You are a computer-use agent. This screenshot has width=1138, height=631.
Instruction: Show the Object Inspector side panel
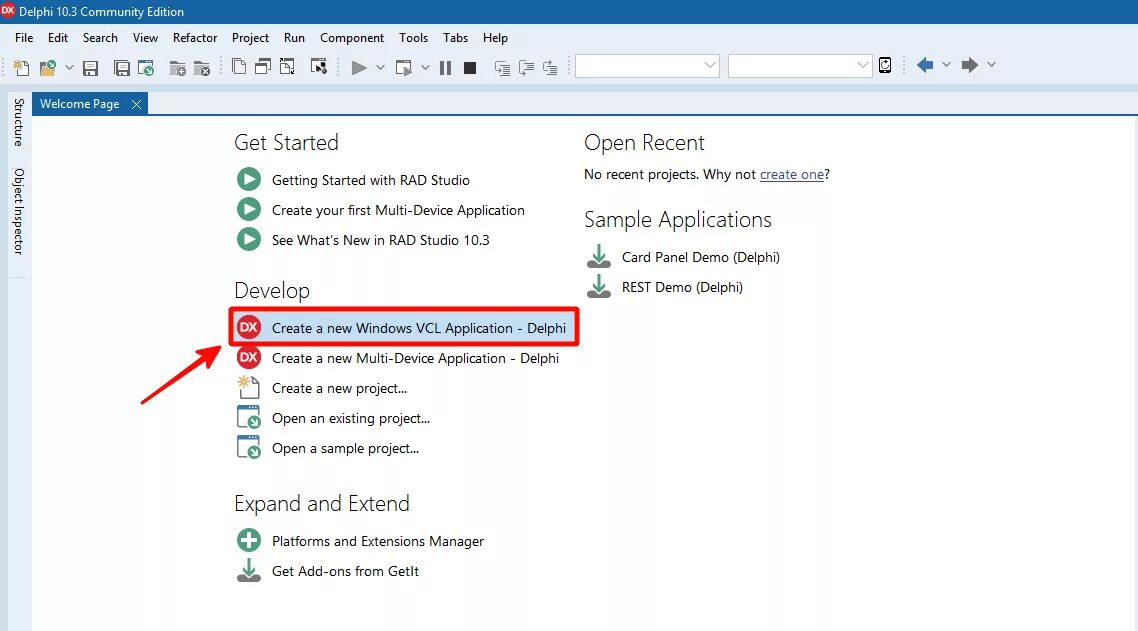coord(19,211)
